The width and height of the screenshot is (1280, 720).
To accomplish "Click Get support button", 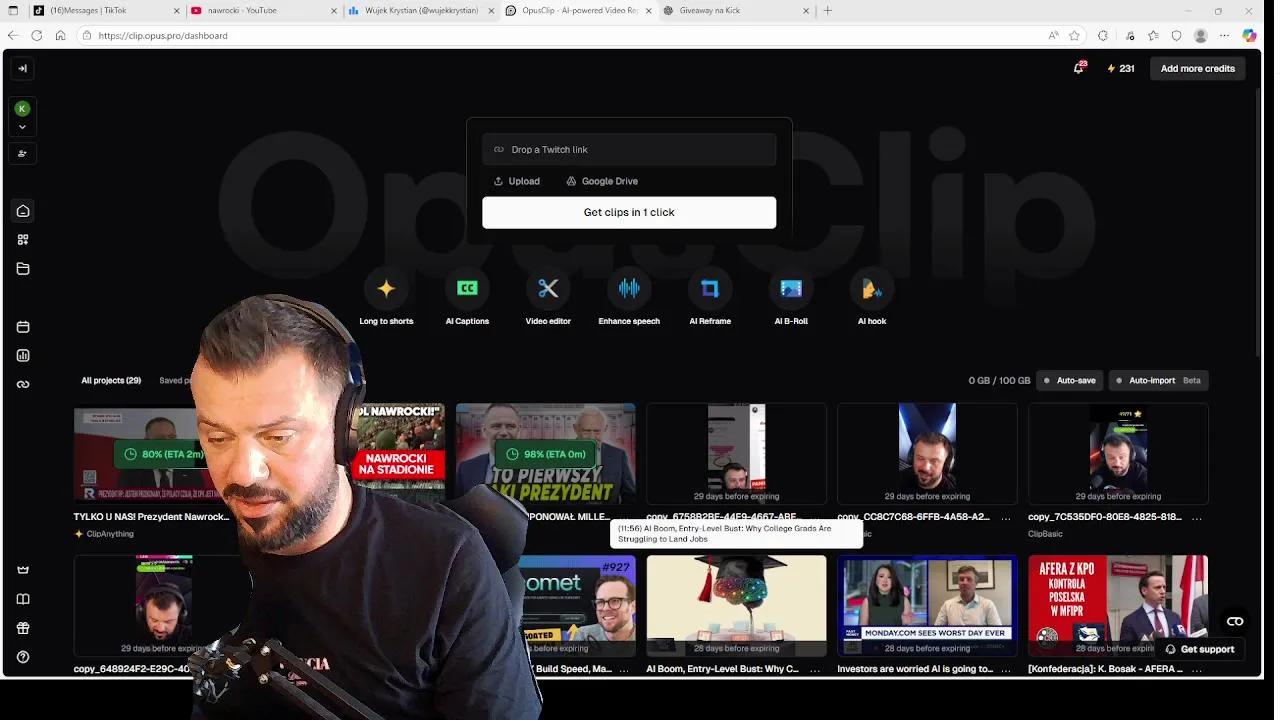I will pos(1199,649).
